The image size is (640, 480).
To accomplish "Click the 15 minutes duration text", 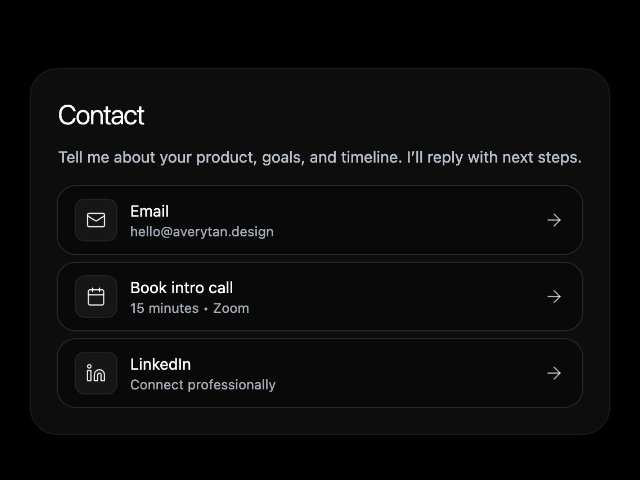I will pos(164,308).
